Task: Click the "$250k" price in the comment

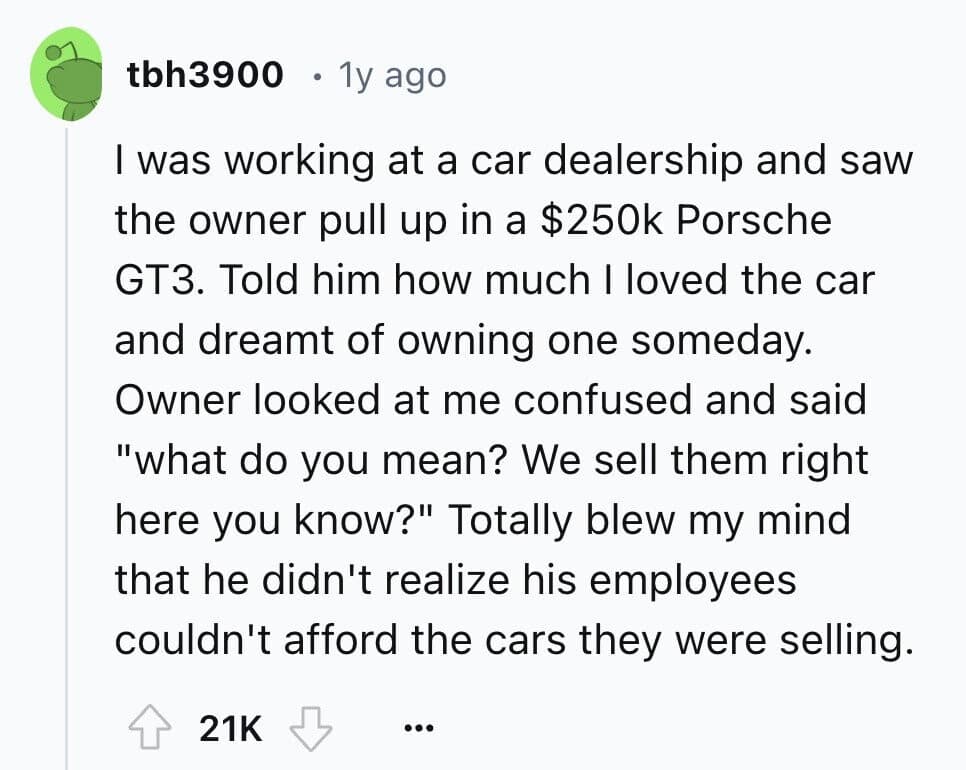Action: pyautogui.click(x=602, y=220)
